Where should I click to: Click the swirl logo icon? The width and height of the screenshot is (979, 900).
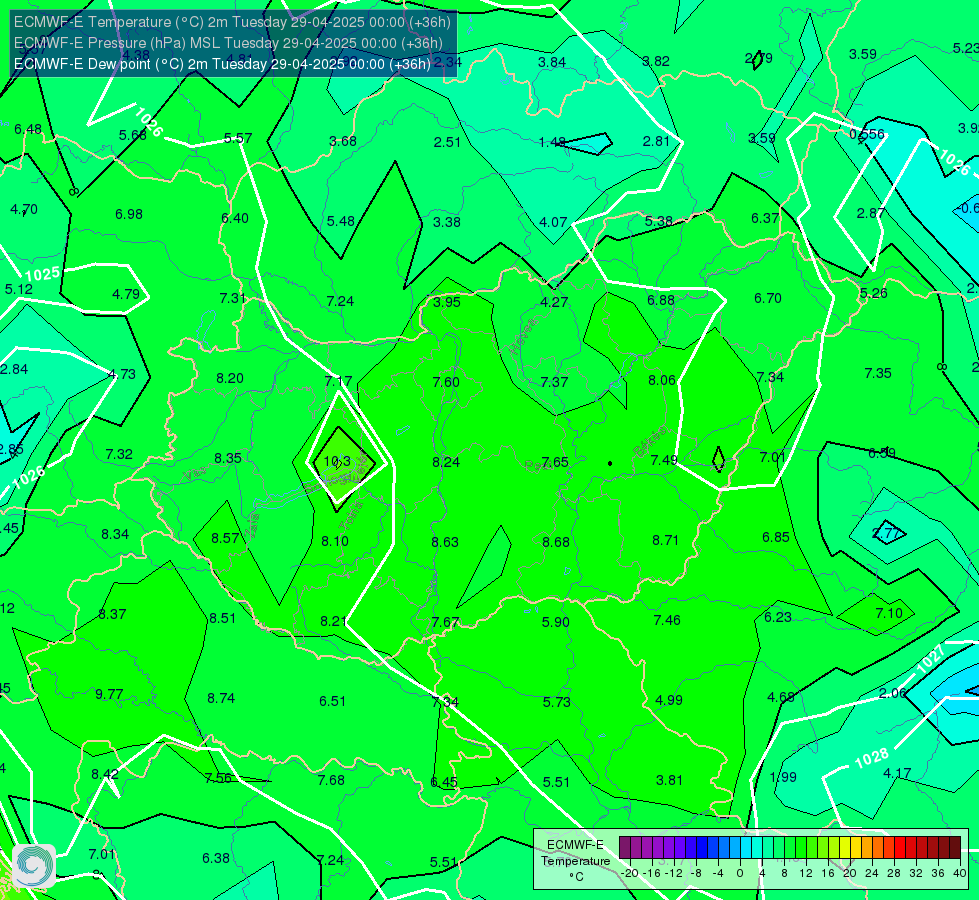coord(33,865)
